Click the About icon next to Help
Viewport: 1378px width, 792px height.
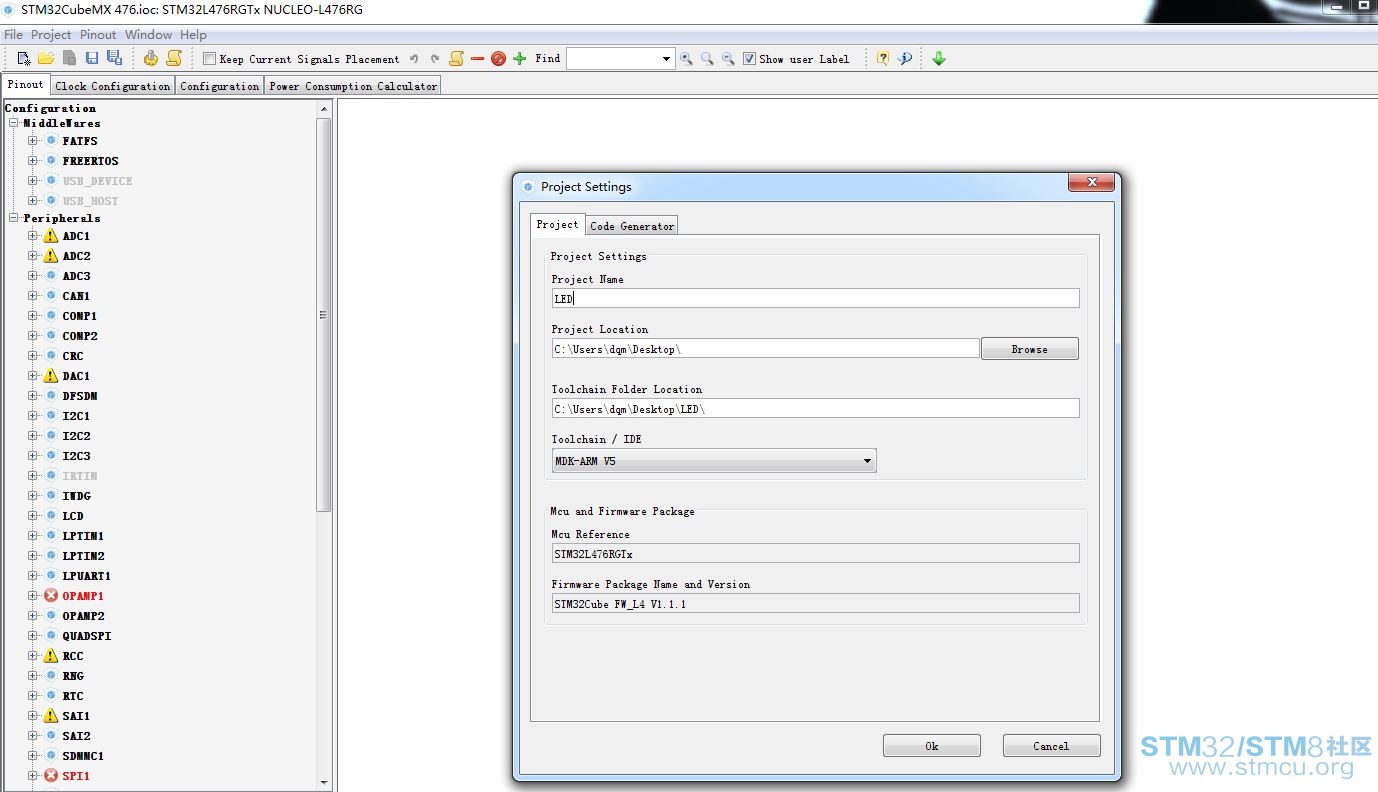click(905, 59)
